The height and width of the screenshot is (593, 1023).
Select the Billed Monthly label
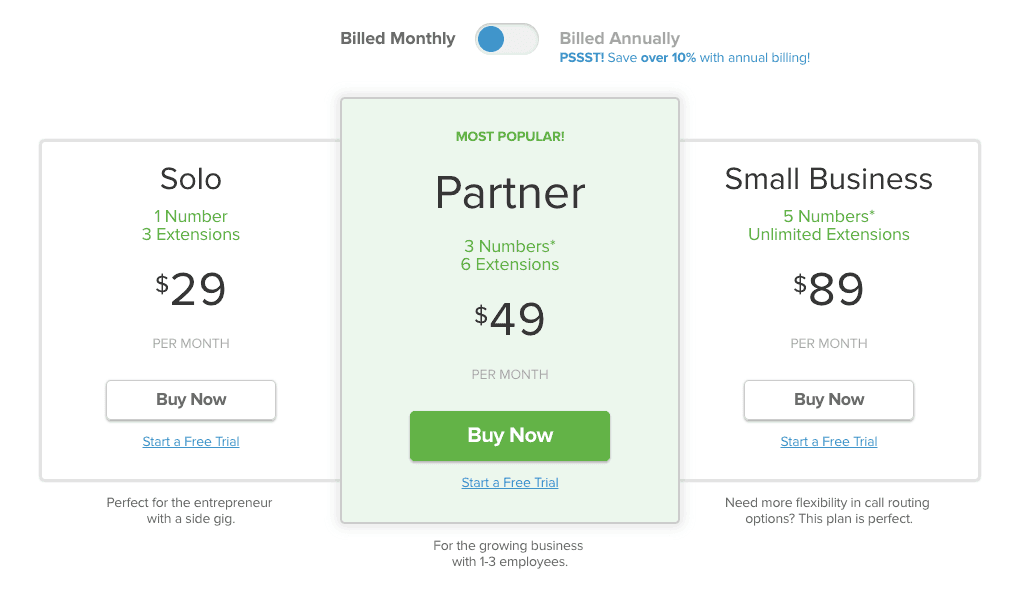tap(397, 38)
